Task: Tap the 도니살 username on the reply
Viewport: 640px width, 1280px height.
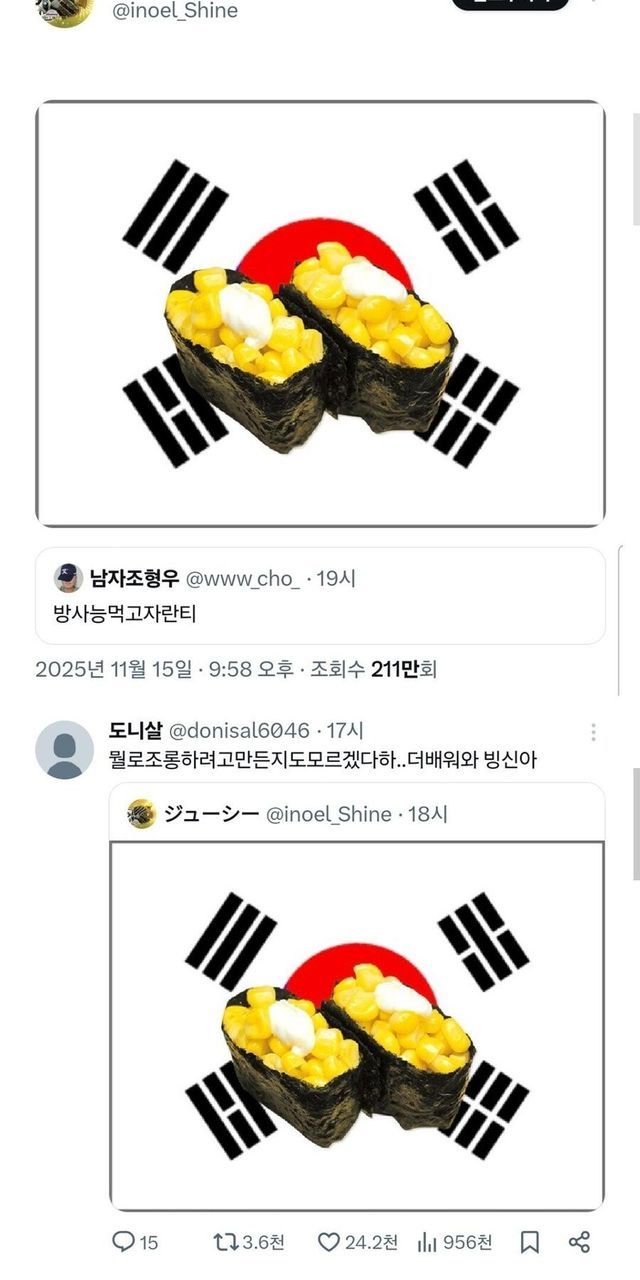Action: coord(135,731)
